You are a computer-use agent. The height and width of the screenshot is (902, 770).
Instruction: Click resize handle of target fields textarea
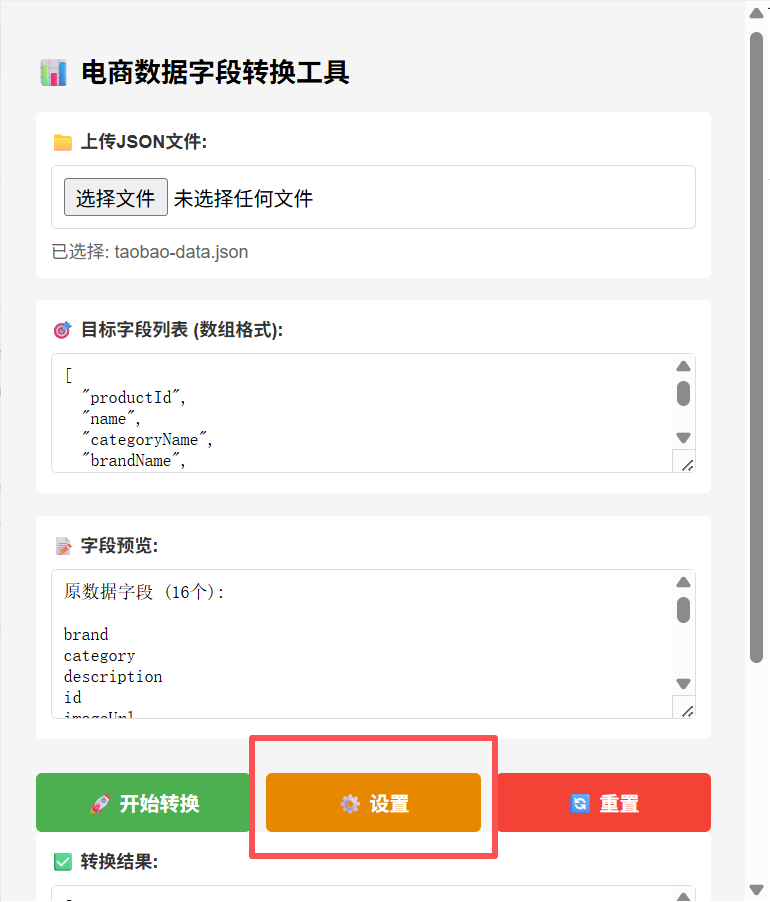click(687, 465)
